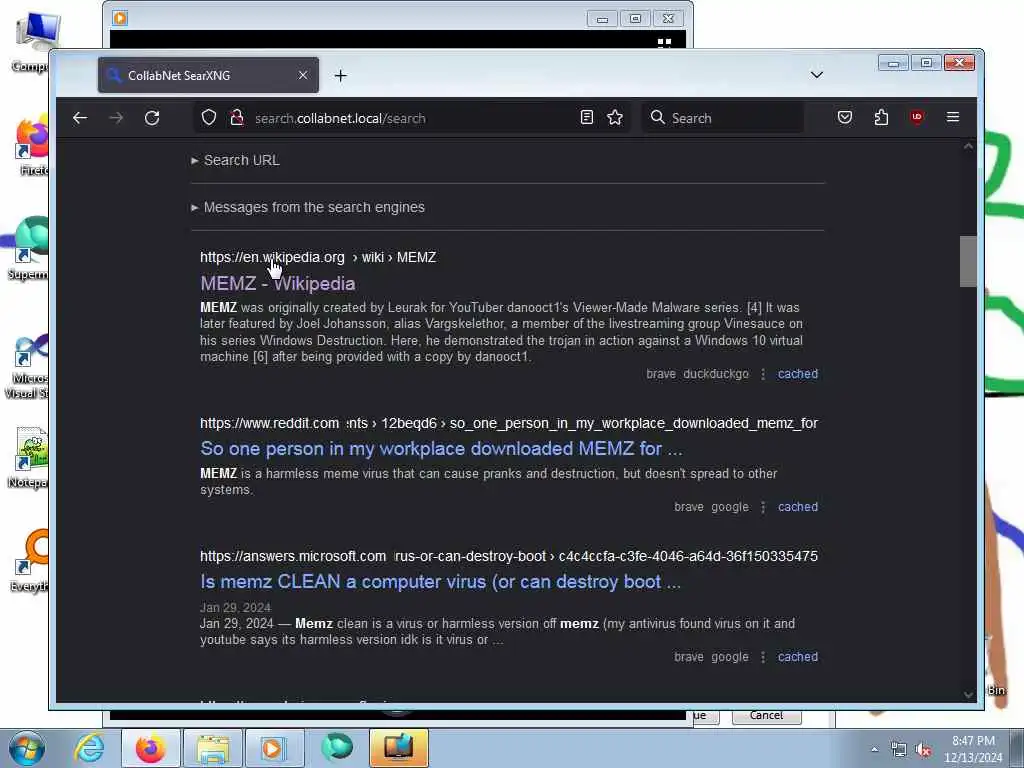Switch to Firefox in the taskbar
This screenshot has height=768, width=1024.
[151, 748]
